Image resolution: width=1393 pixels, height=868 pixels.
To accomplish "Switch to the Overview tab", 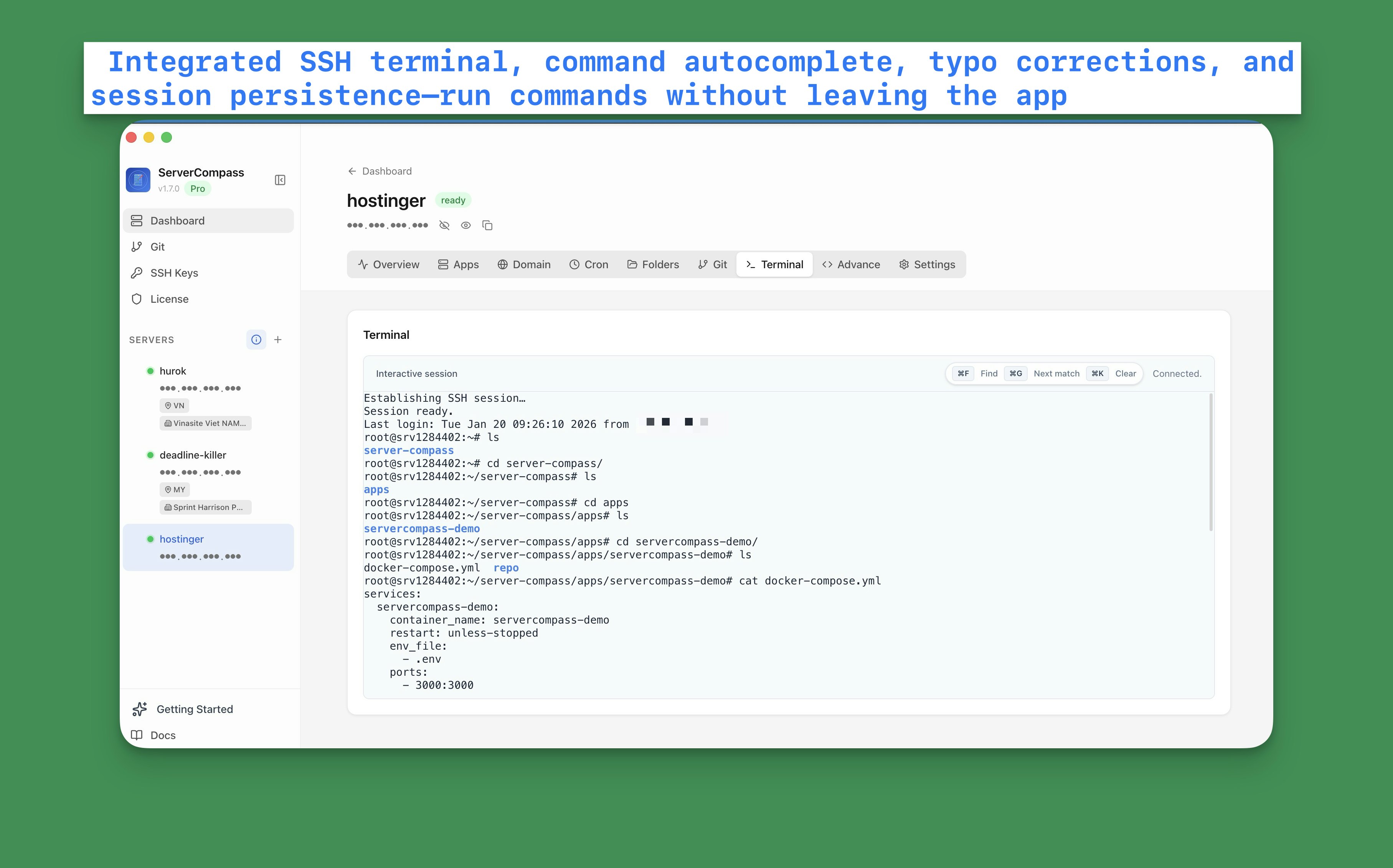I will coord(389,265).
